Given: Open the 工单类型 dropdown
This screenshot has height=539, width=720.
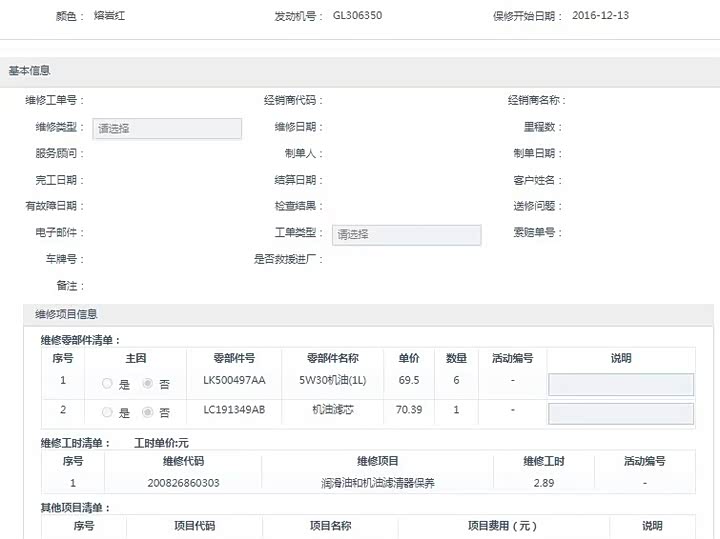Looking at the screenshot, I should click(406, 234).
